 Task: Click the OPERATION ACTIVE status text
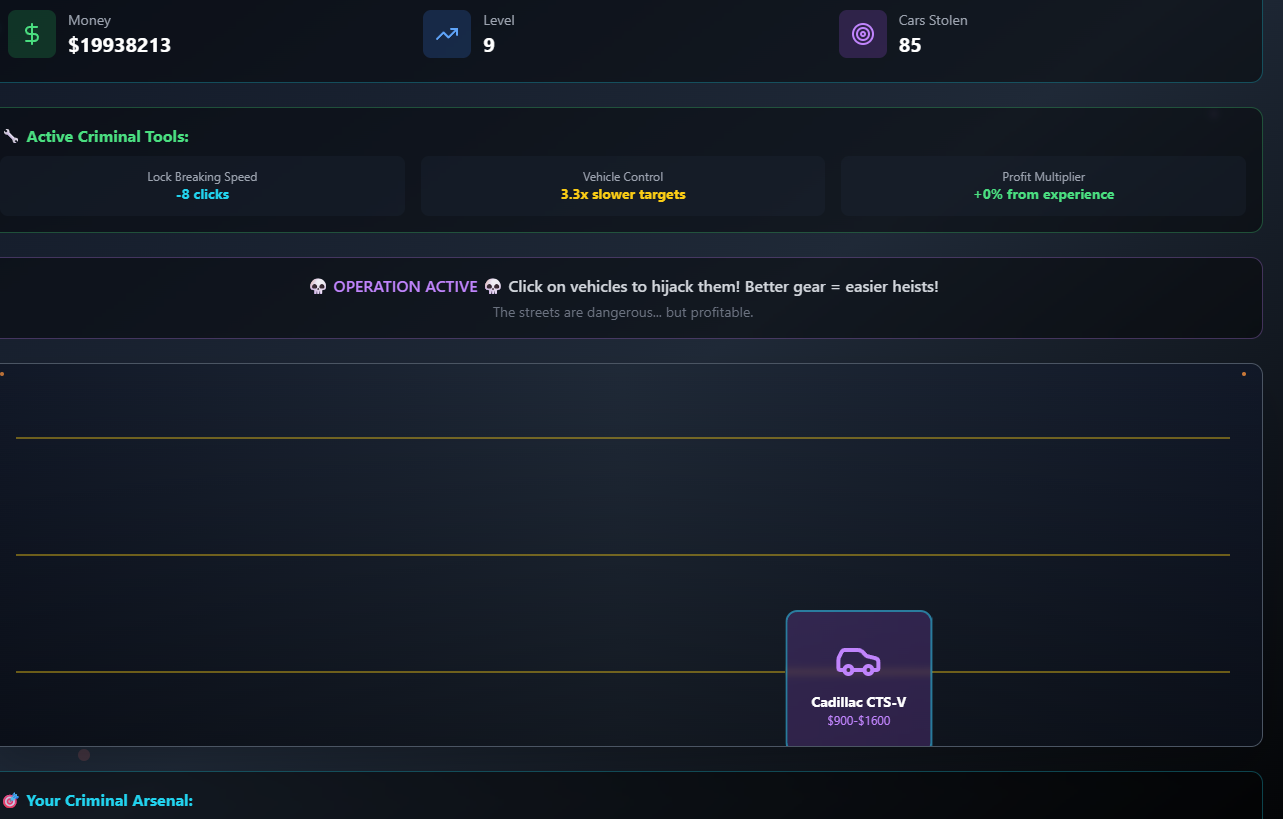point(406,287)
